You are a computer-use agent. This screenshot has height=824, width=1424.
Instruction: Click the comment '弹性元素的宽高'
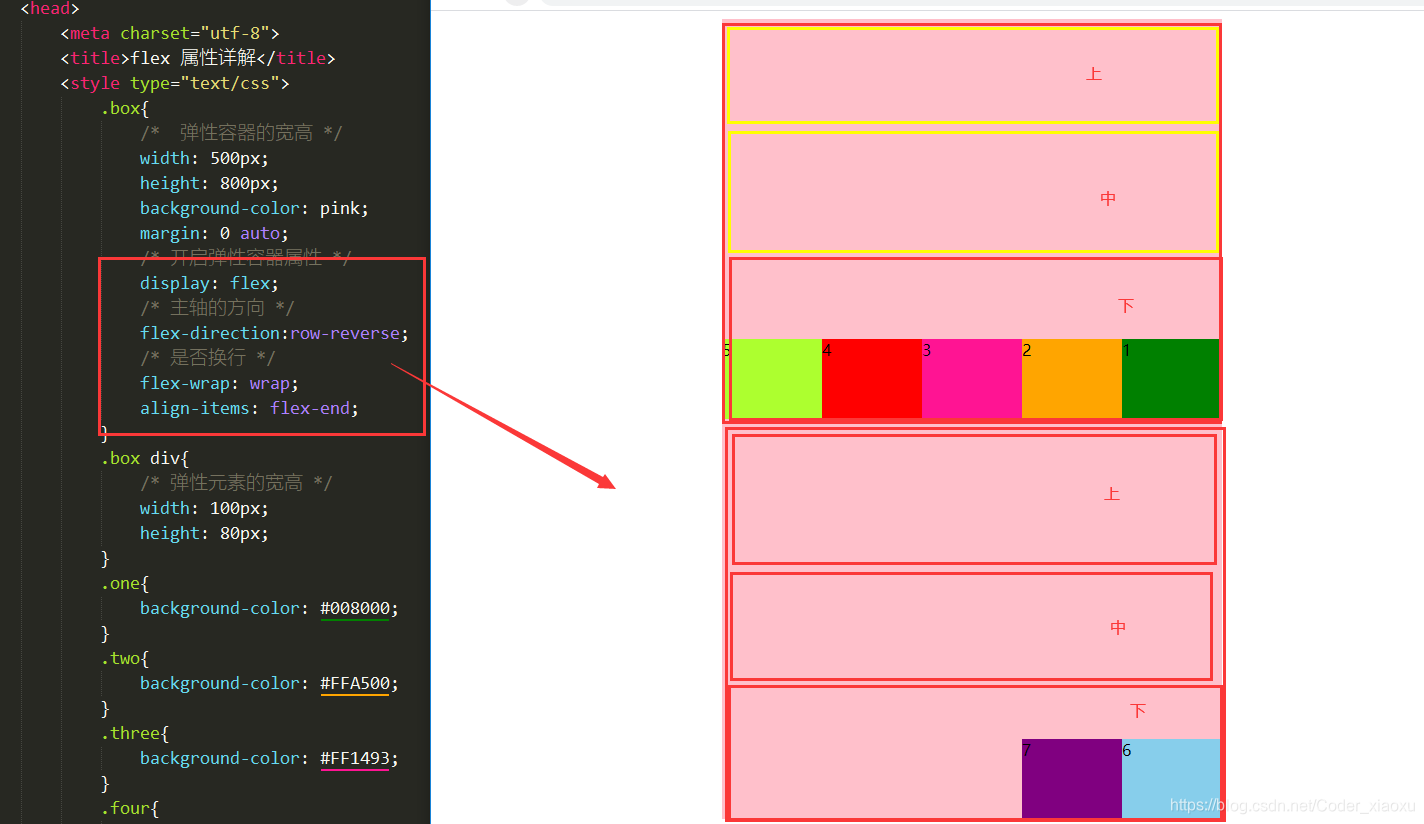point(236,483)
